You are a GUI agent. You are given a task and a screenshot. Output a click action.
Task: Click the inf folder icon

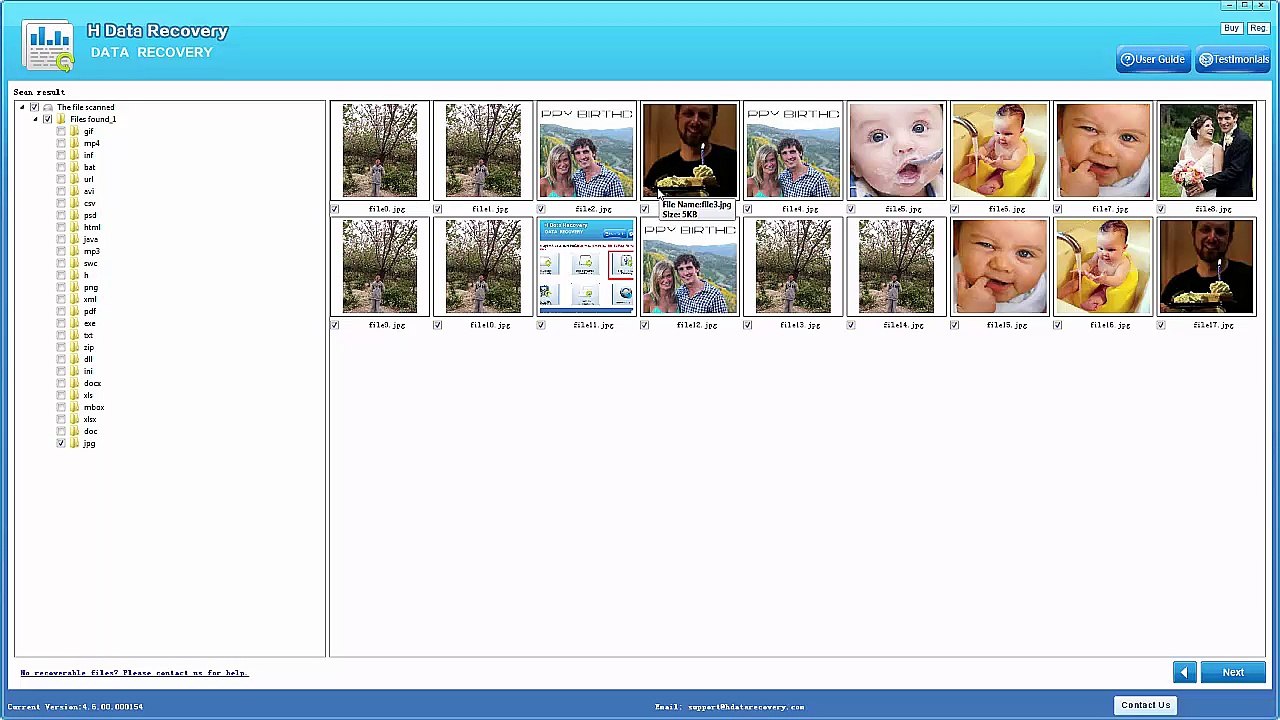(x=74, y=155)
